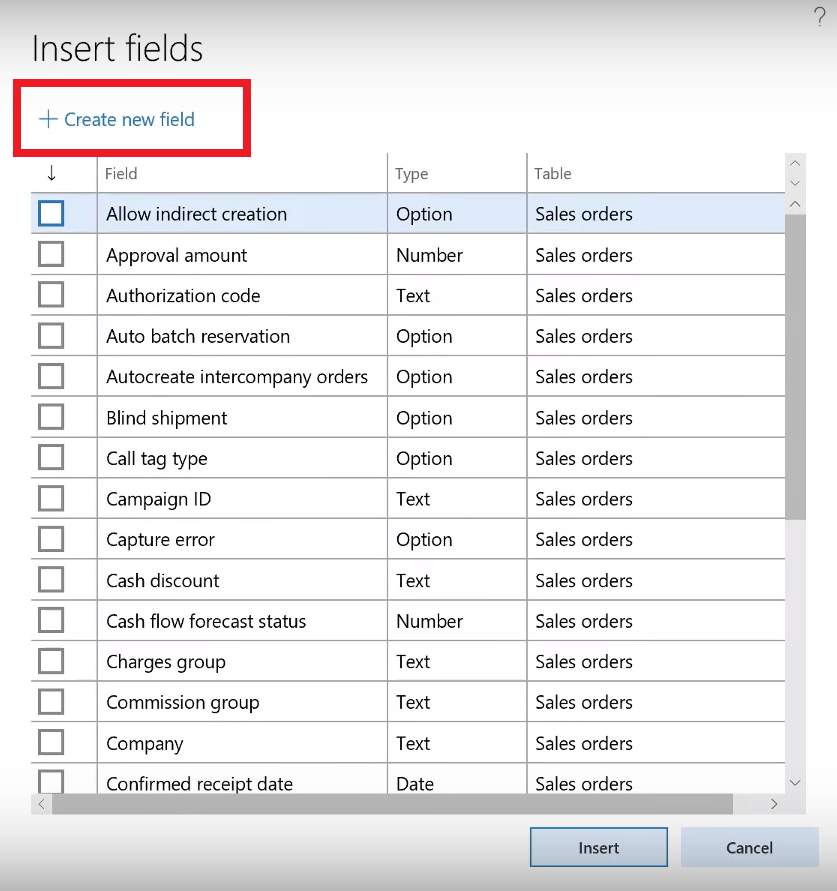Click the grid header's small down chevron
The image size is (837, 891).
coord(796,183)
